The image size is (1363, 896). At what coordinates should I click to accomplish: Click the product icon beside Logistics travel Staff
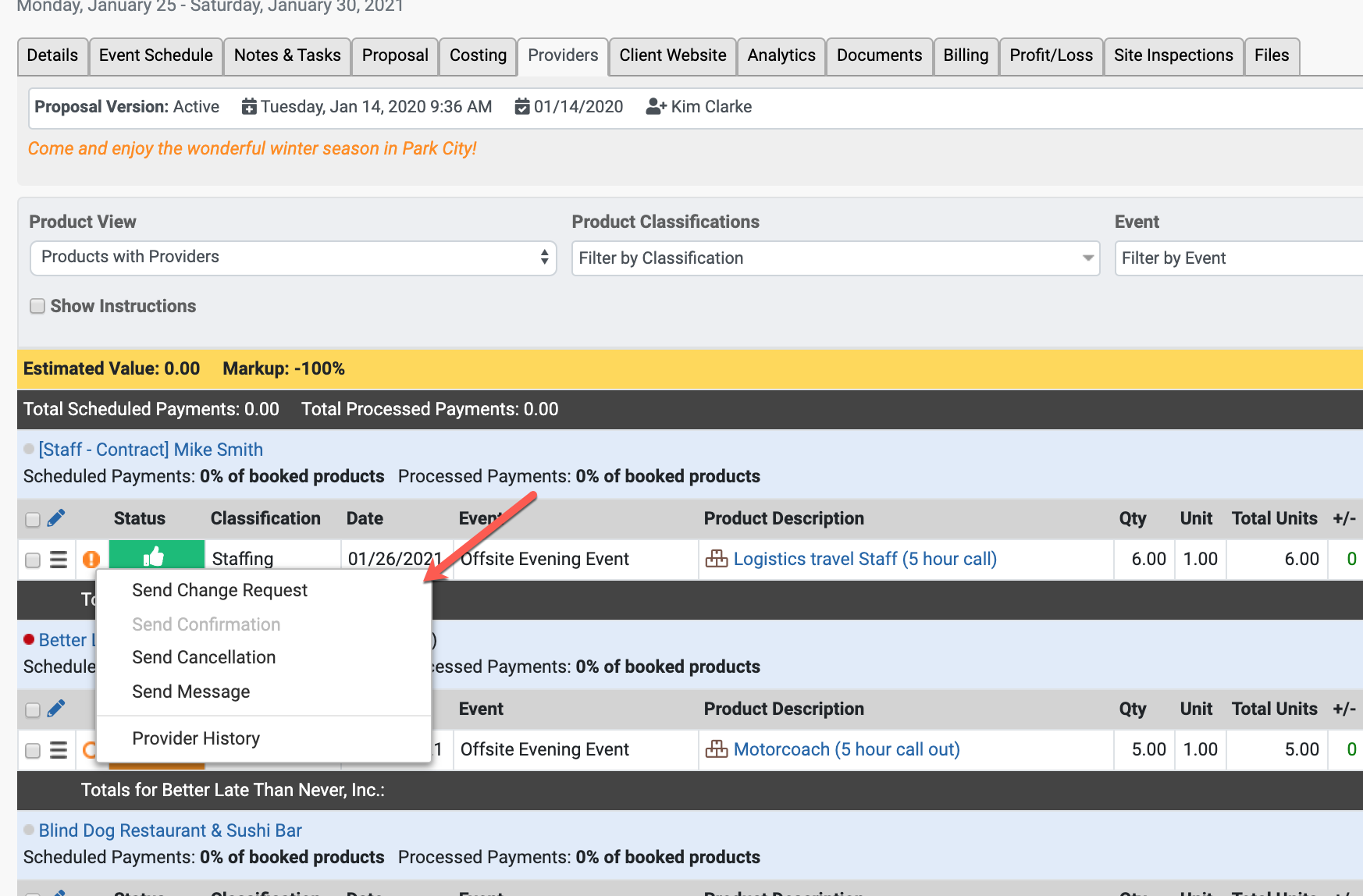click(717, 558)
